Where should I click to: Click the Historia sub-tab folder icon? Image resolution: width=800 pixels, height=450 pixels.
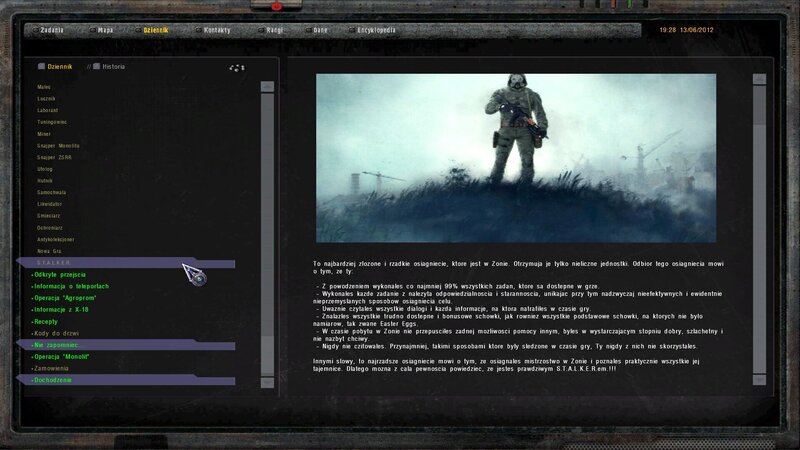[96, 66]
